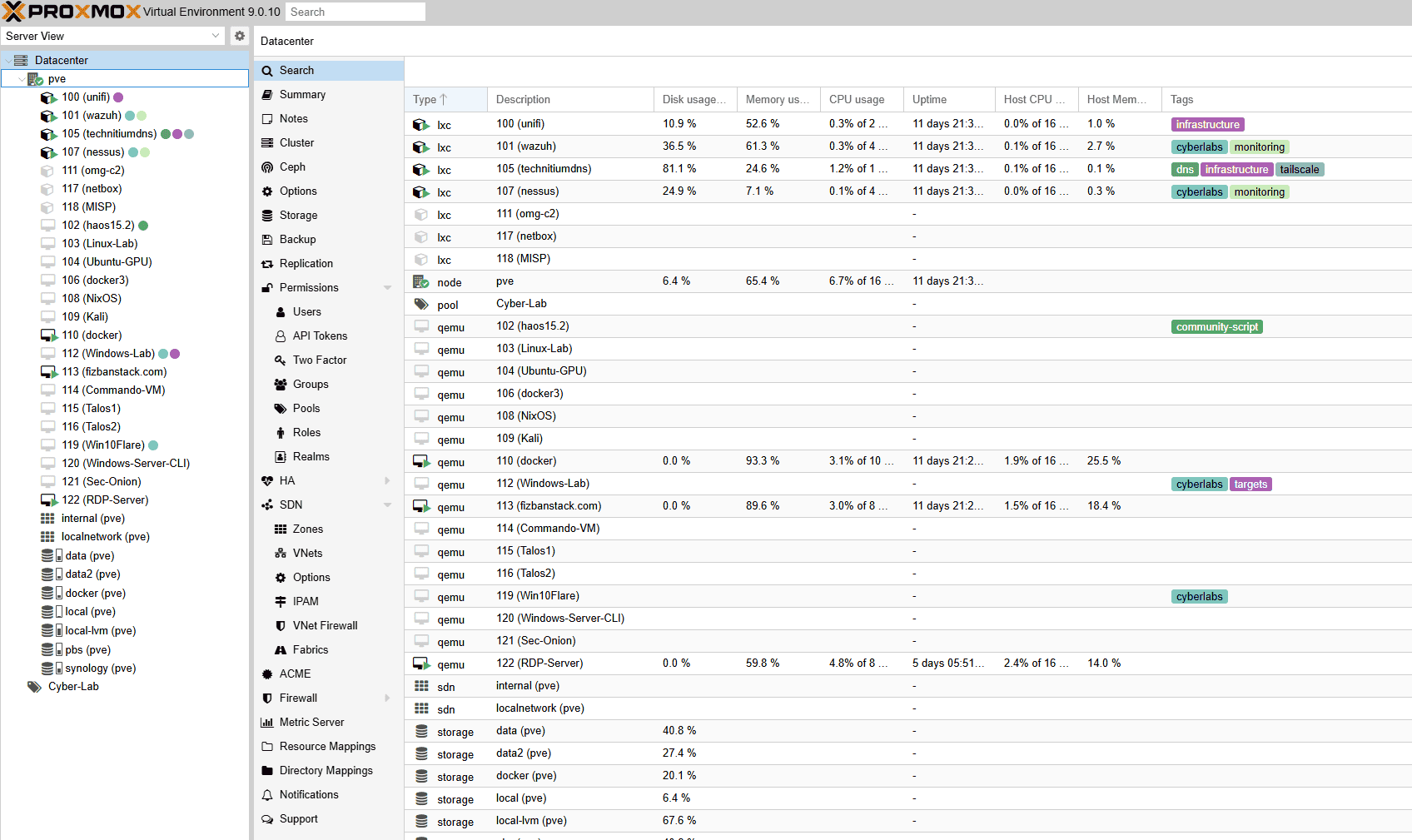Sort by the CPU usage column header
This screenshot has height=840, width=1412.
pos(862,100)
